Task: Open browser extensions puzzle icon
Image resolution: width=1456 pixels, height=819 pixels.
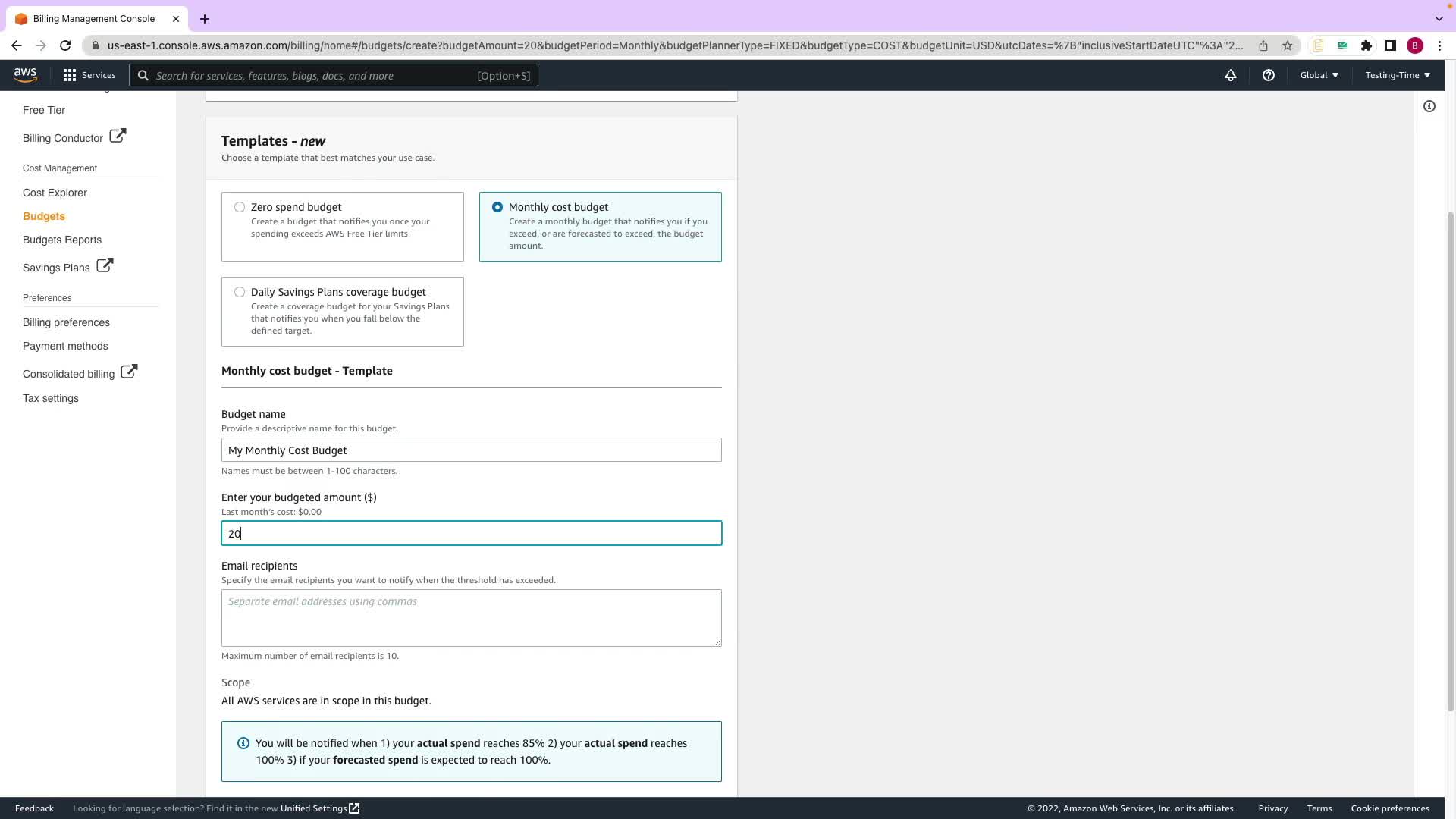Action: [1366, 45]
